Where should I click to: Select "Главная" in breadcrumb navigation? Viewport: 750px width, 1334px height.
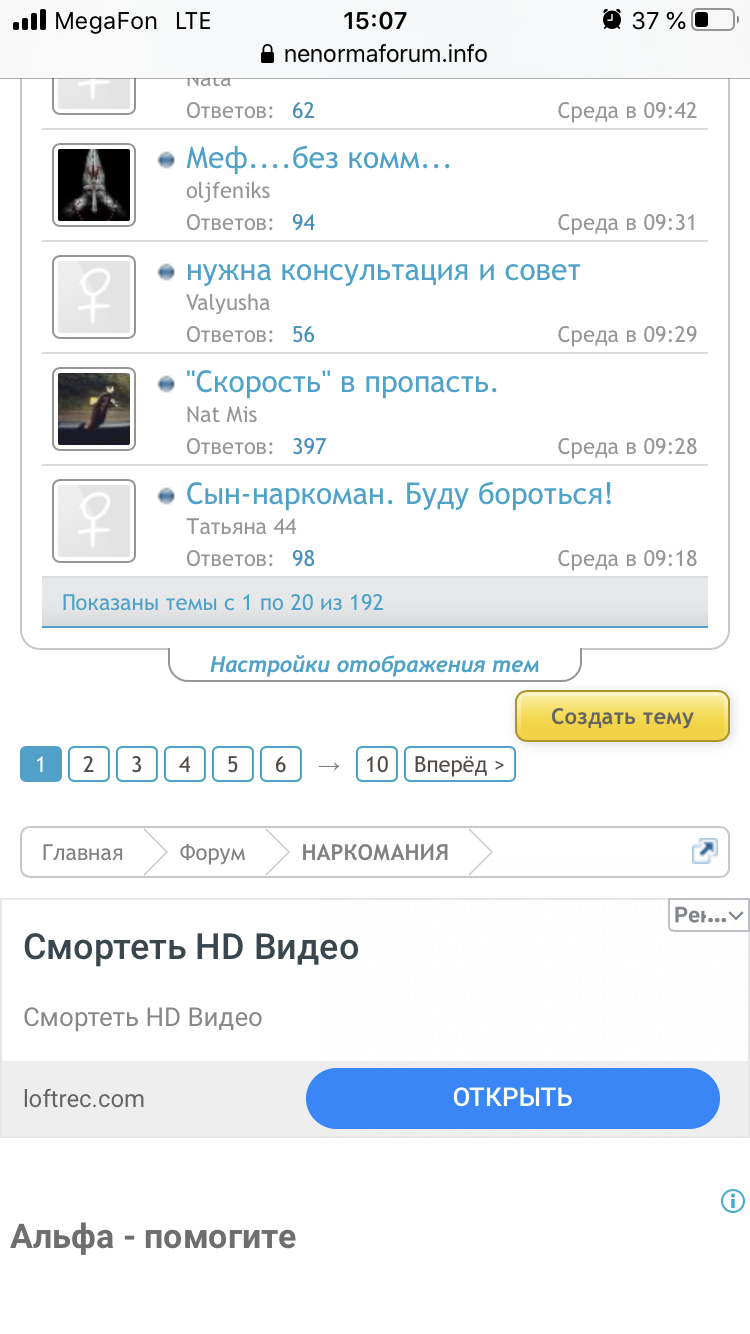[83, 853]
